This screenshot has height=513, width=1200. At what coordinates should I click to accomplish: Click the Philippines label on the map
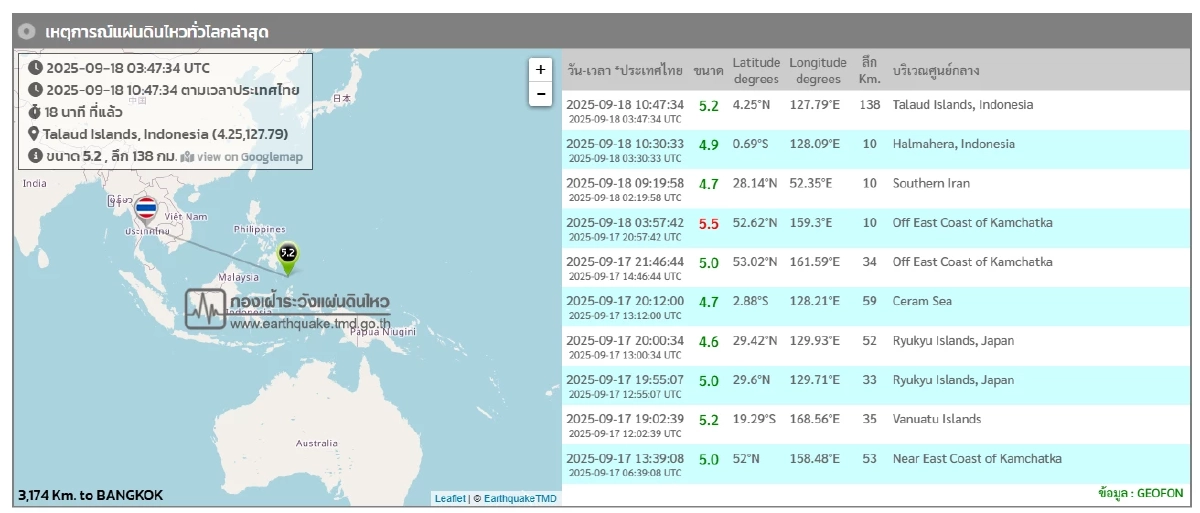tap(259, 229)
